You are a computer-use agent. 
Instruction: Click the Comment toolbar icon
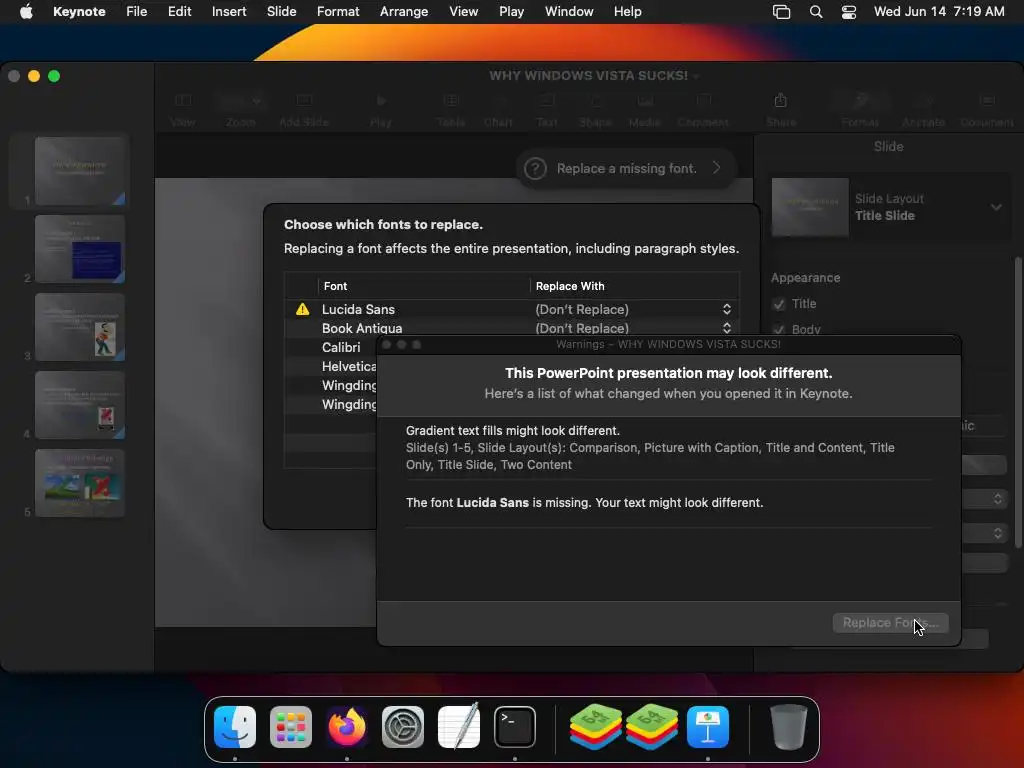click(x=703, y=101)
